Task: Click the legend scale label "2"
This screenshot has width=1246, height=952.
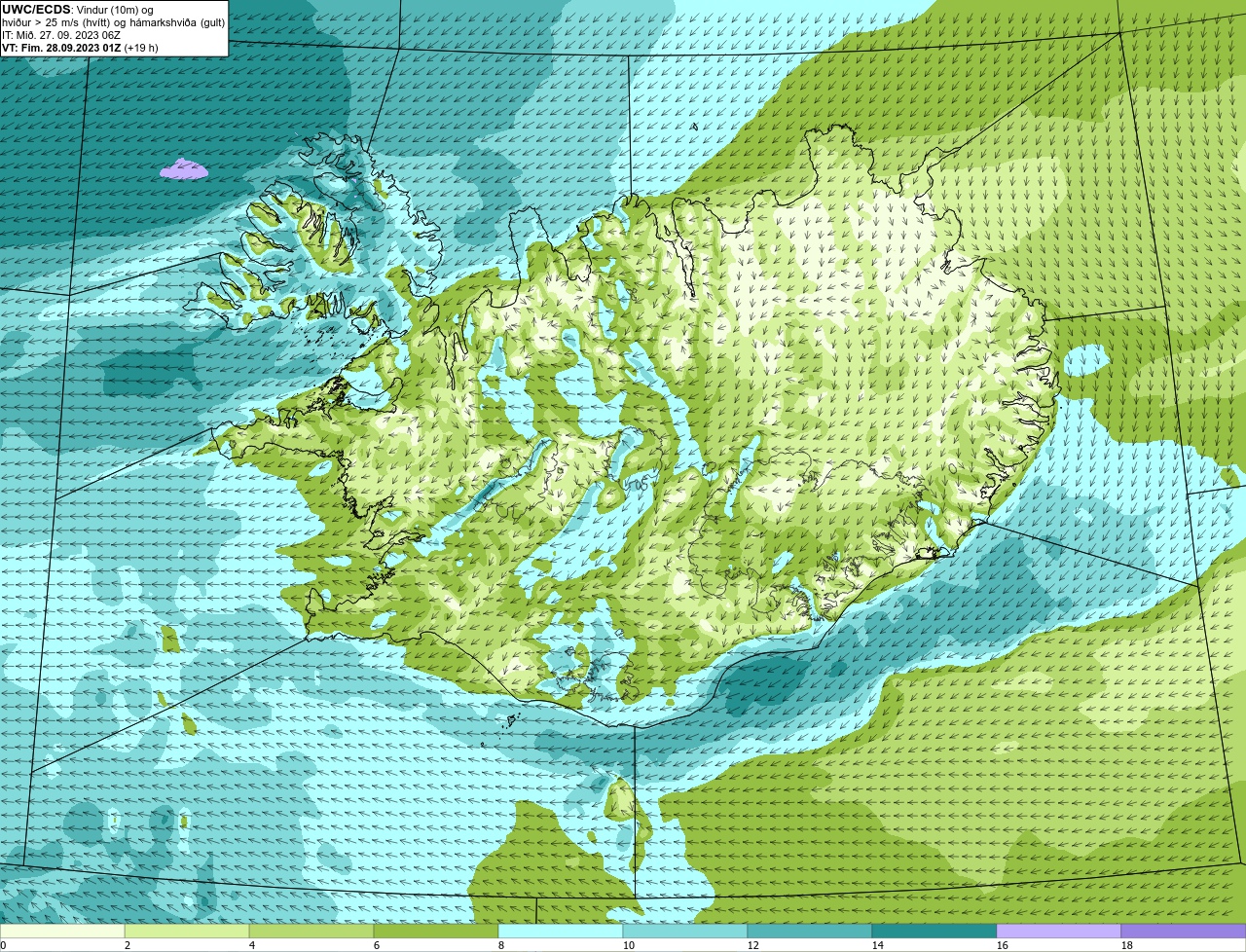Action: pyautogui.click(x=128, y=945)
